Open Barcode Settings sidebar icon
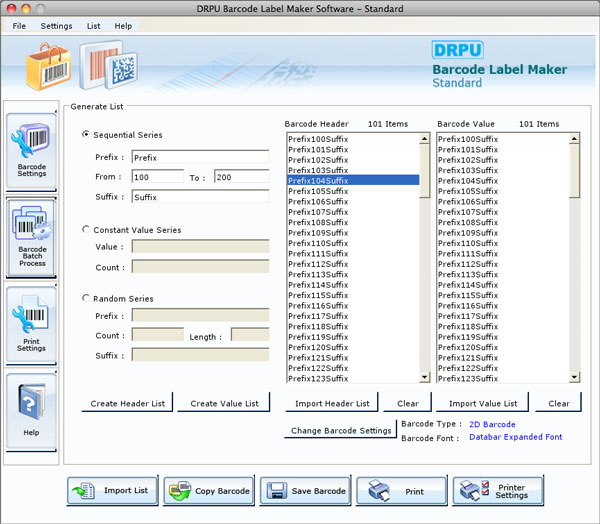600x524 pixels. point(31,150)
